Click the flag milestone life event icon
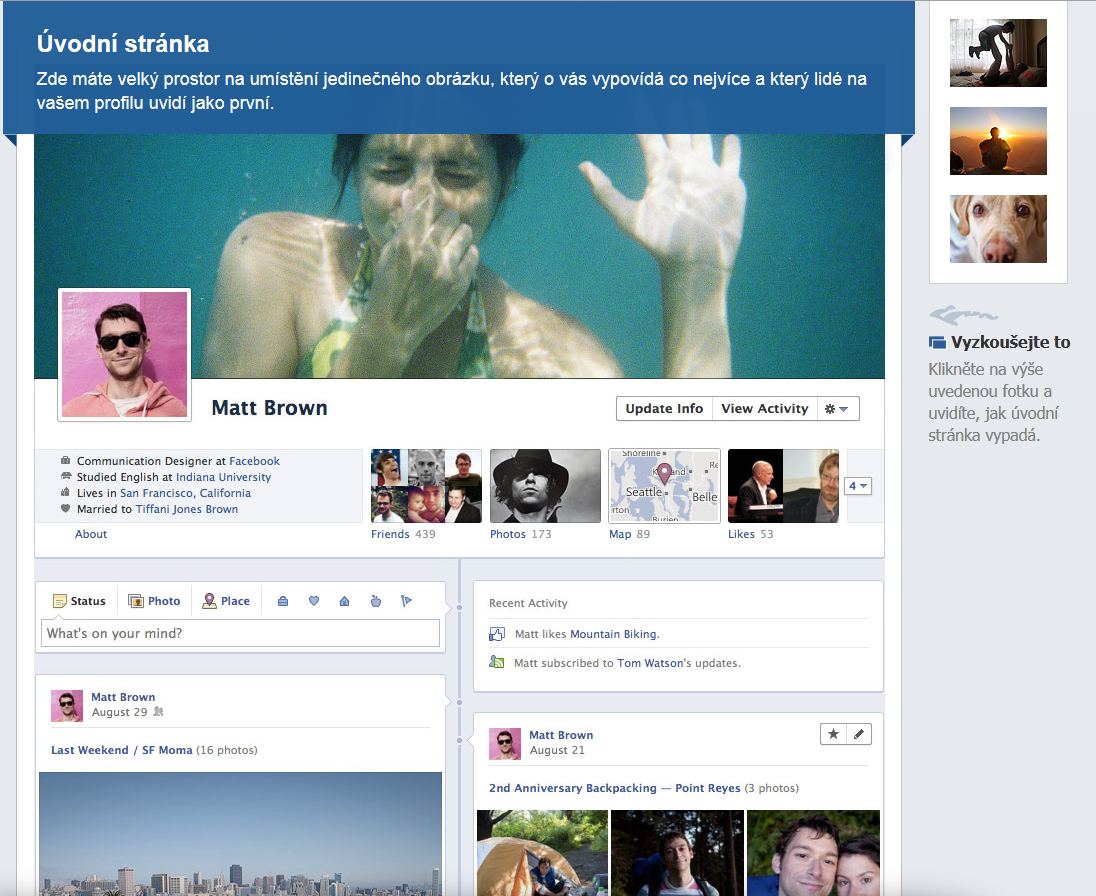 [x=406, y=601]
